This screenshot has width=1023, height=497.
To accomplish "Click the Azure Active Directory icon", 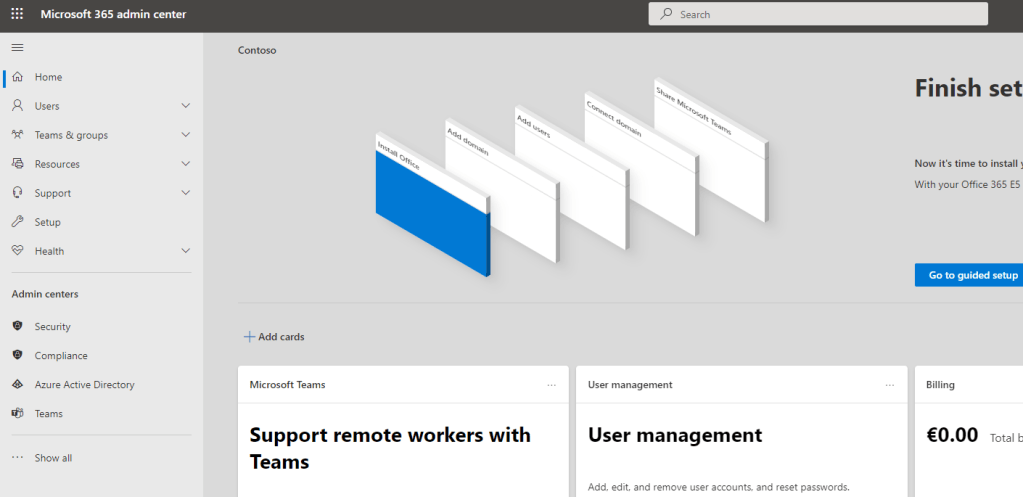I will click(x=17, y=385).
